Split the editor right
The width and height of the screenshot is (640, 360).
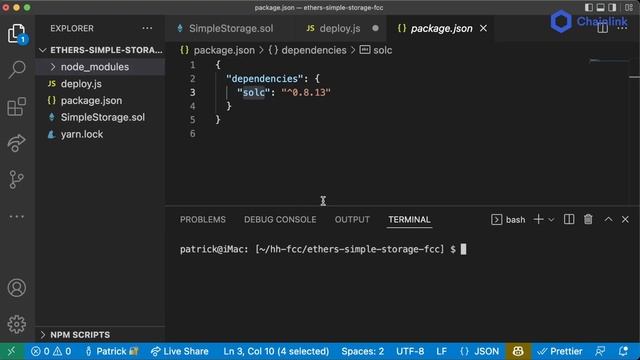(x=602, y=29)
